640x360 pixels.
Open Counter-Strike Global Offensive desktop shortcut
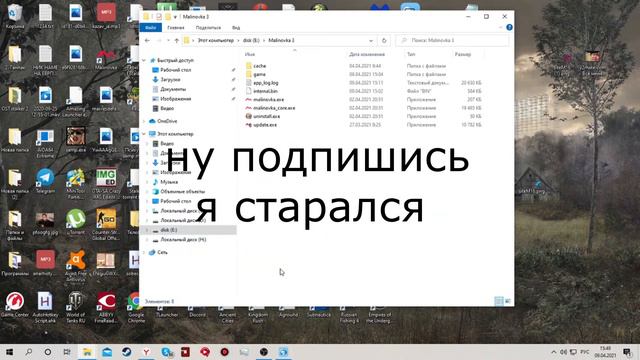coord(106,224)
